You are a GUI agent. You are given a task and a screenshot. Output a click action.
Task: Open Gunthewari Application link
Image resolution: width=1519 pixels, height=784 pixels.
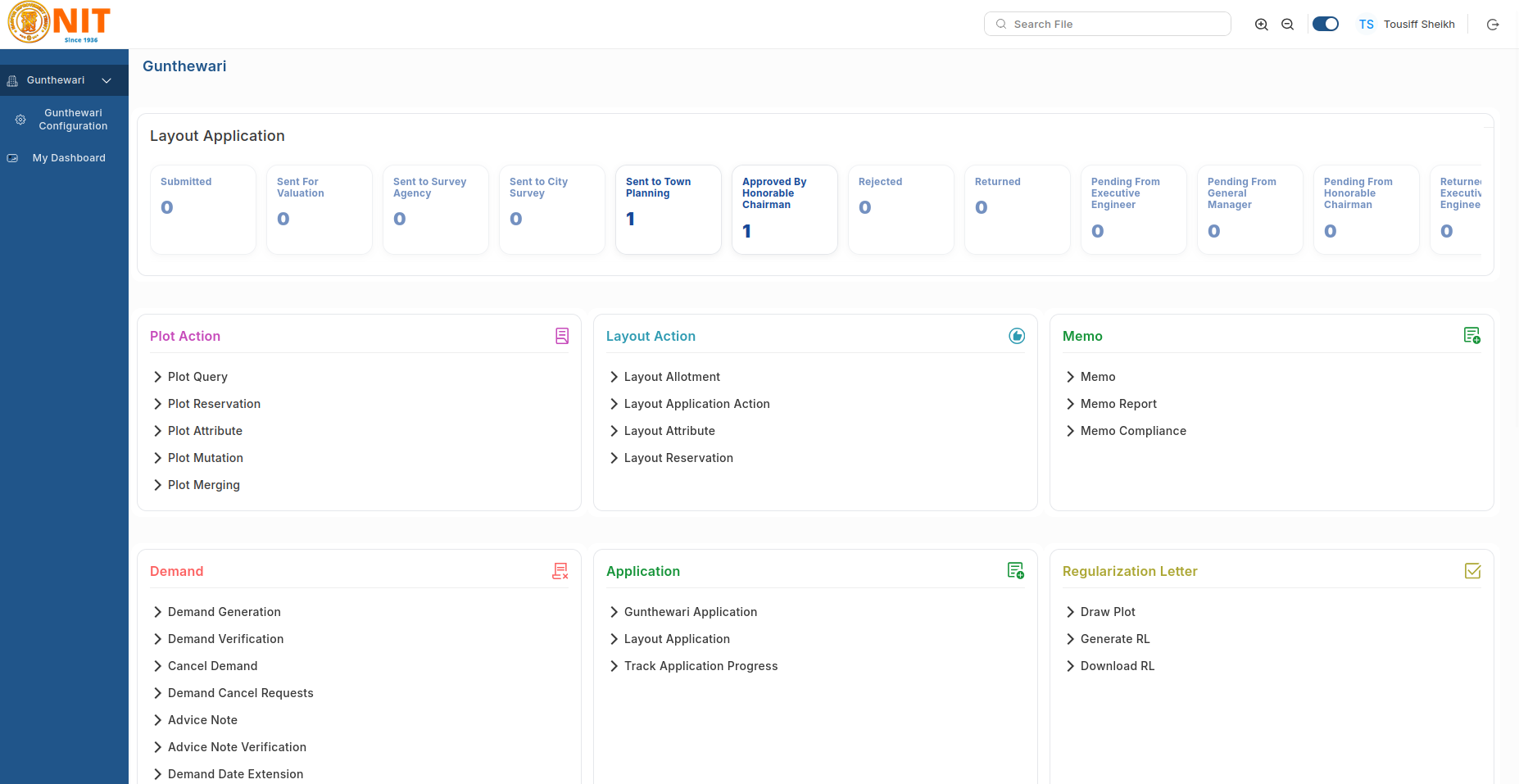[690, 612]
